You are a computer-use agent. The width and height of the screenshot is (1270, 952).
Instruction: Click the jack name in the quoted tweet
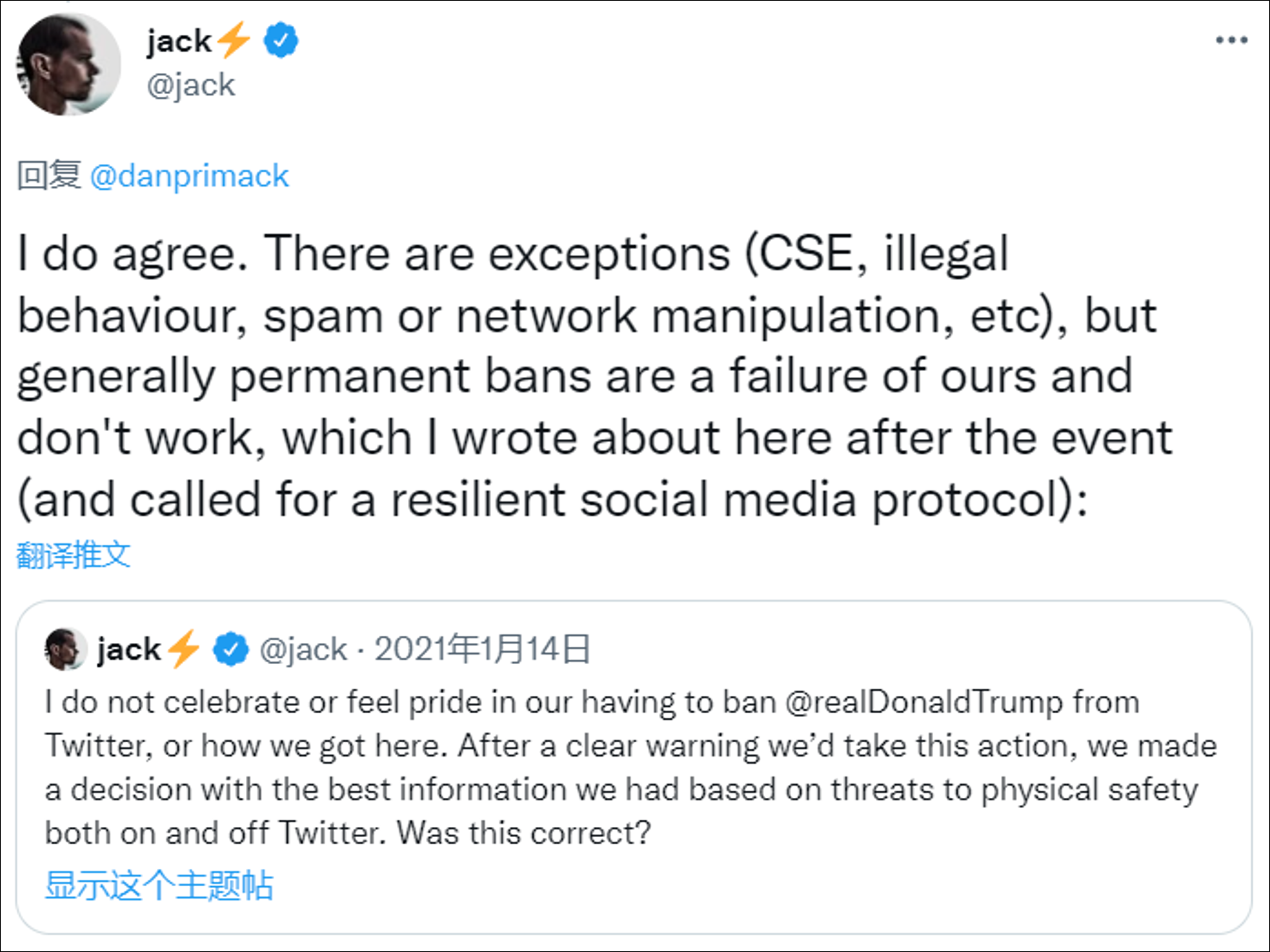coord(129,649)
